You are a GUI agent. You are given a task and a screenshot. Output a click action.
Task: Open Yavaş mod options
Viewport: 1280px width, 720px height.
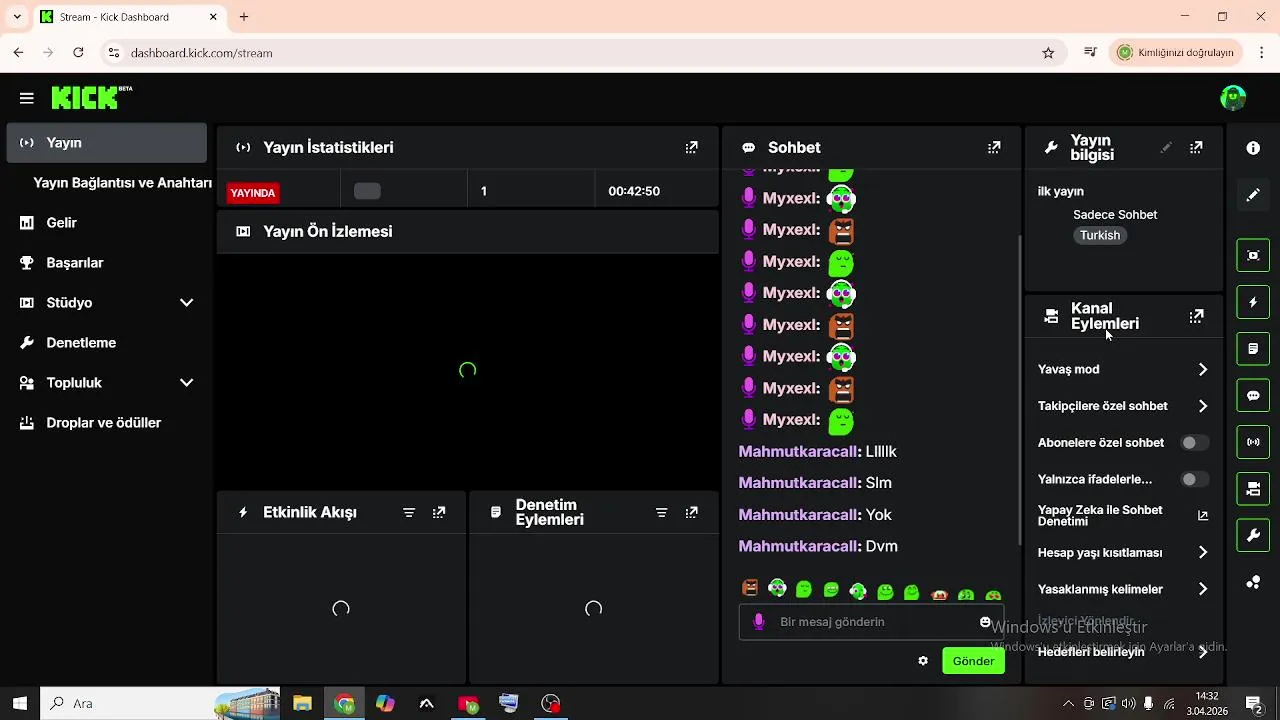coord(1123,370)
